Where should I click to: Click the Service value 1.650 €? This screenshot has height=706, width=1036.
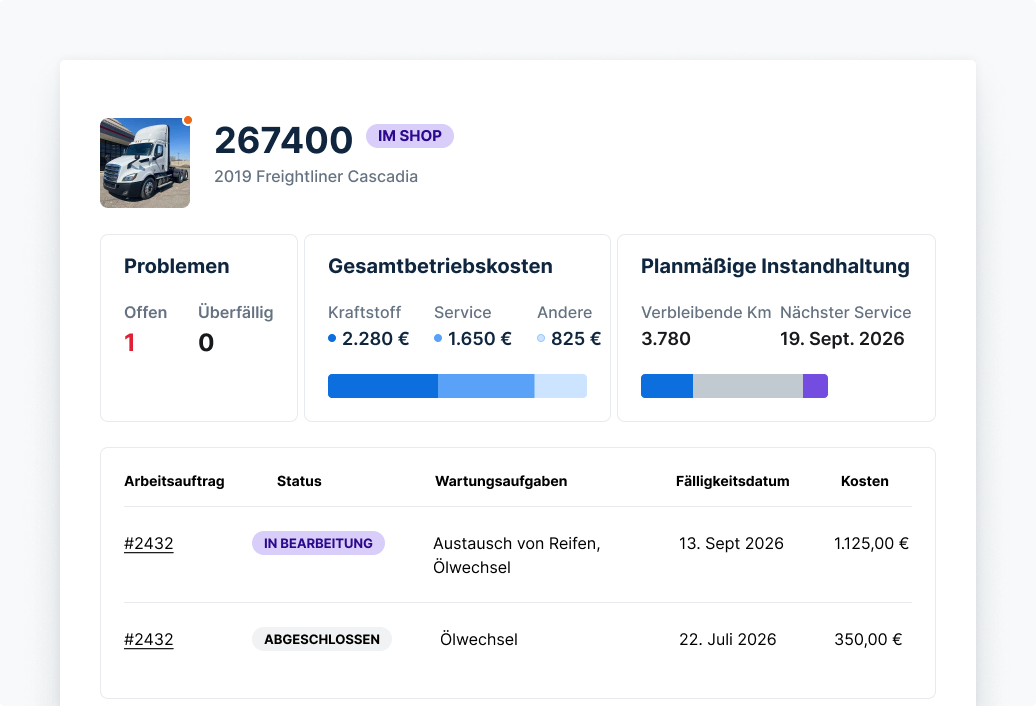[480, 339]
